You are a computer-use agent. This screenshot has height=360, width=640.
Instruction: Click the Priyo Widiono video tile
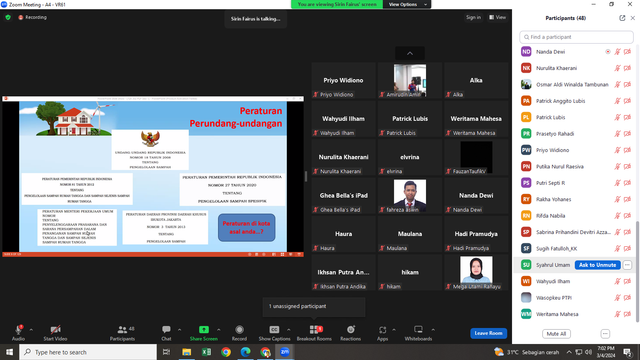pos(343,80)
